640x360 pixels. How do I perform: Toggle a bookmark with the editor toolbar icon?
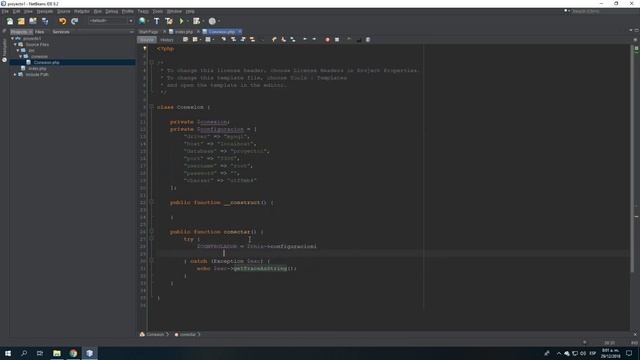tap(293, 40)
